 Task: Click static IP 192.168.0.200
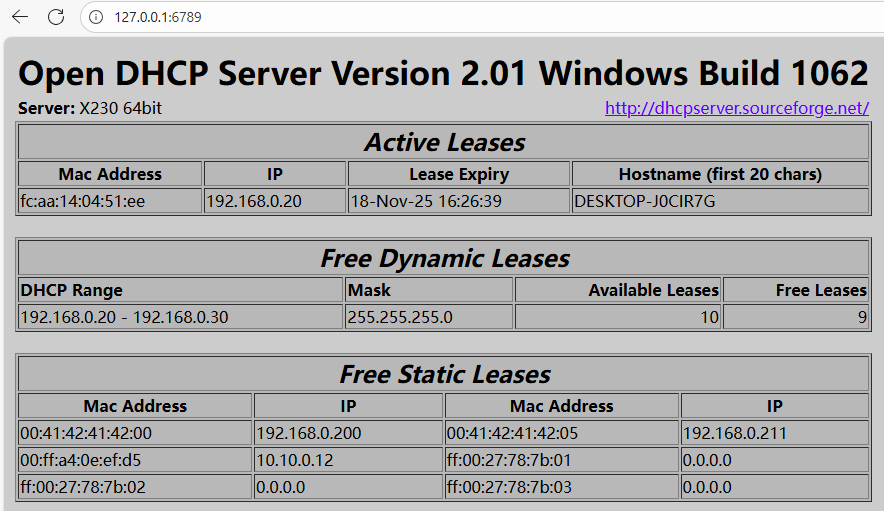tap(309, 433)
